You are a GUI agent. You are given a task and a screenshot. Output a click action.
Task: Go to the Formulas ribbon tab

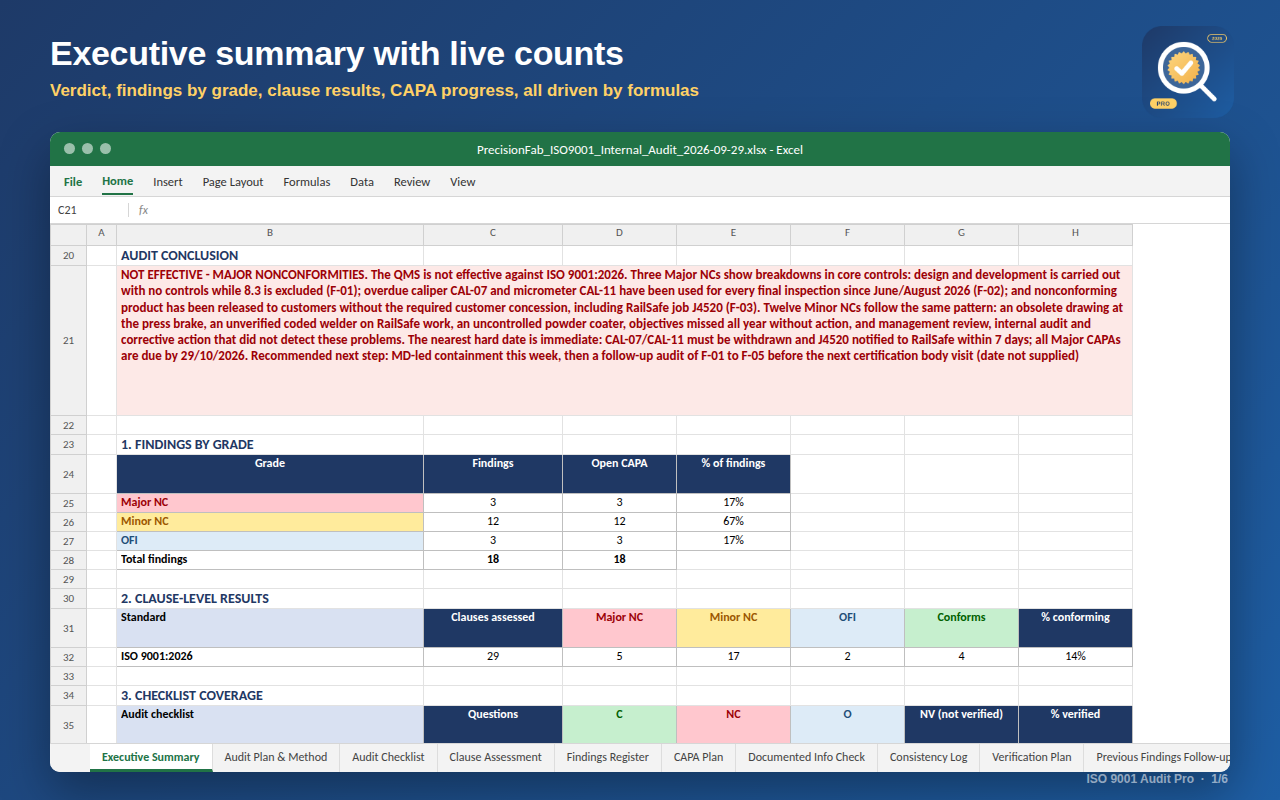coord(307,182)
